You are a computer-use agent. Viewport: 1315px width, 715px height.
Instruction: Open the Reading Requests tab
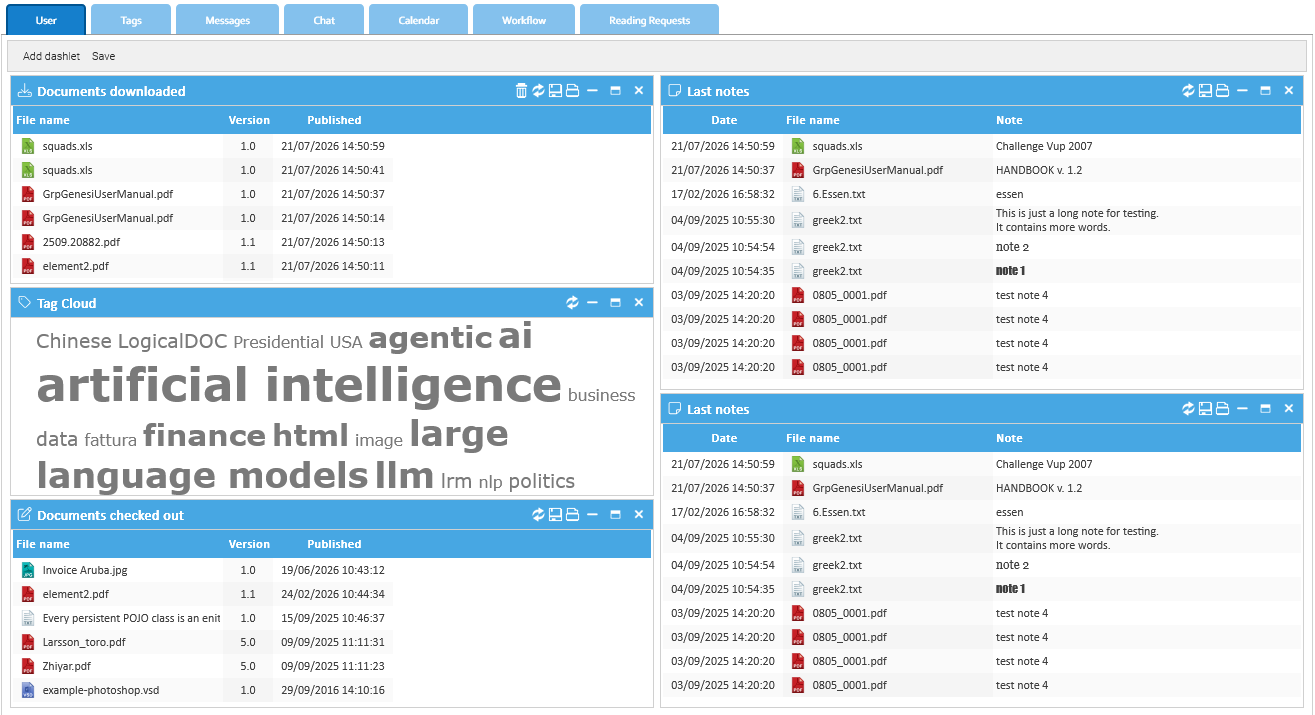(649, 20)
